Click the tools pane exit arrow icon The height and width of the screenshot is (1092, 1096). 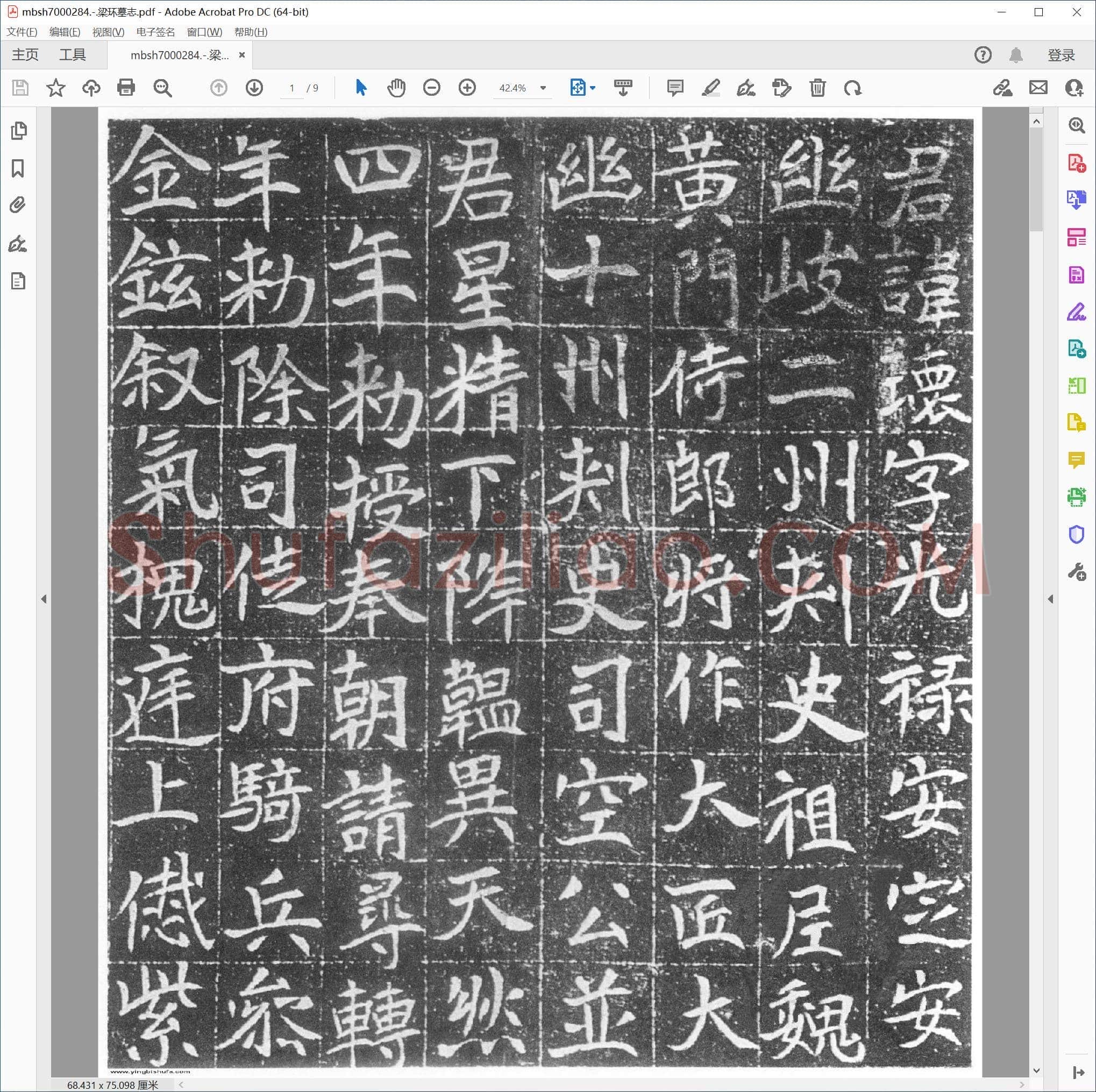(1078, 1073)
